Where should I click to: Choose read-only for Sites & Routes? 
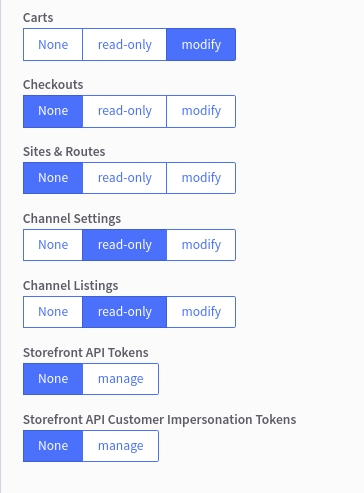click(x=124, y=178)
